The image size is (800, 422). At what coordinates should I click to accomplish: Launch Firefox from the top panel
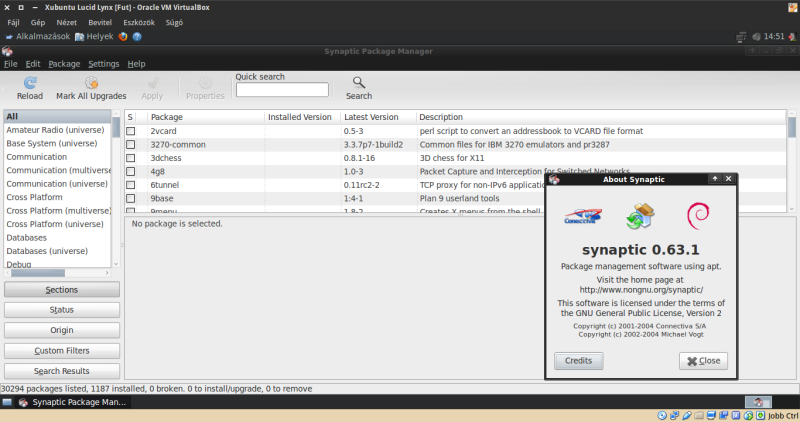coord(123,37)
